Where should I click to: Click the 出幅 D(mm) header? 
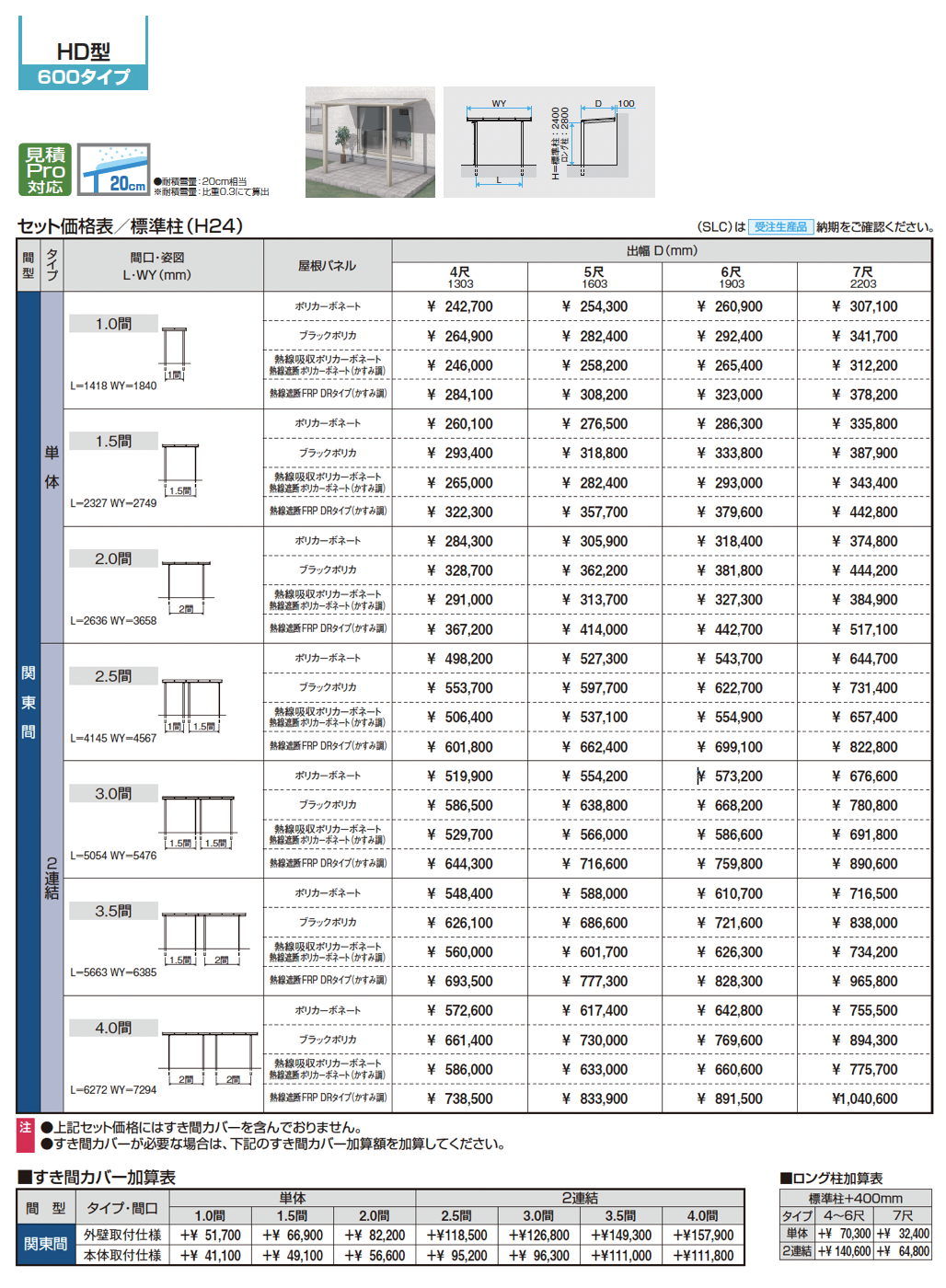662,251
